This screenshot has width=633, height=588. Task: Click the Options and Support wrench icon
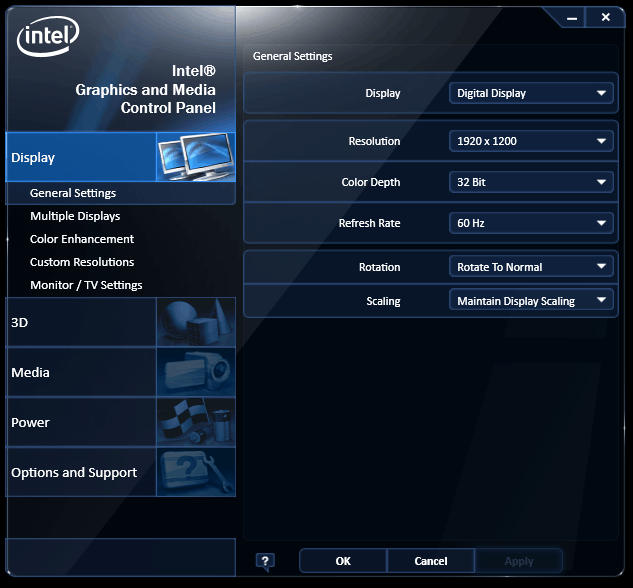[196, 472]
